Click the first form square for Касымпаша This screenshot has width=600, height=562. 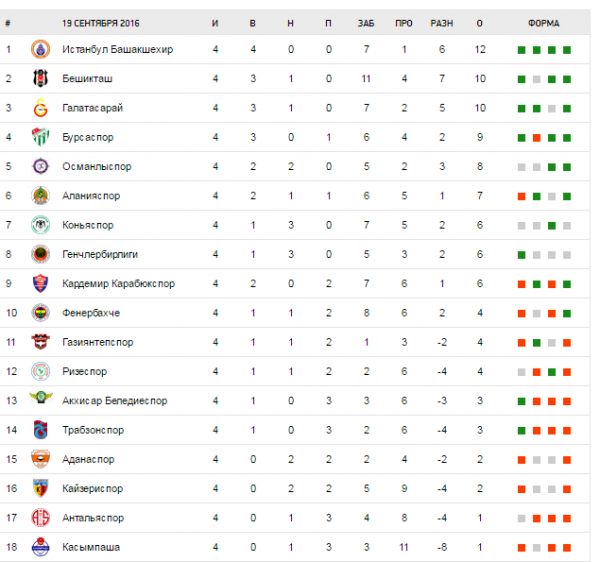[x=521, y=548]
